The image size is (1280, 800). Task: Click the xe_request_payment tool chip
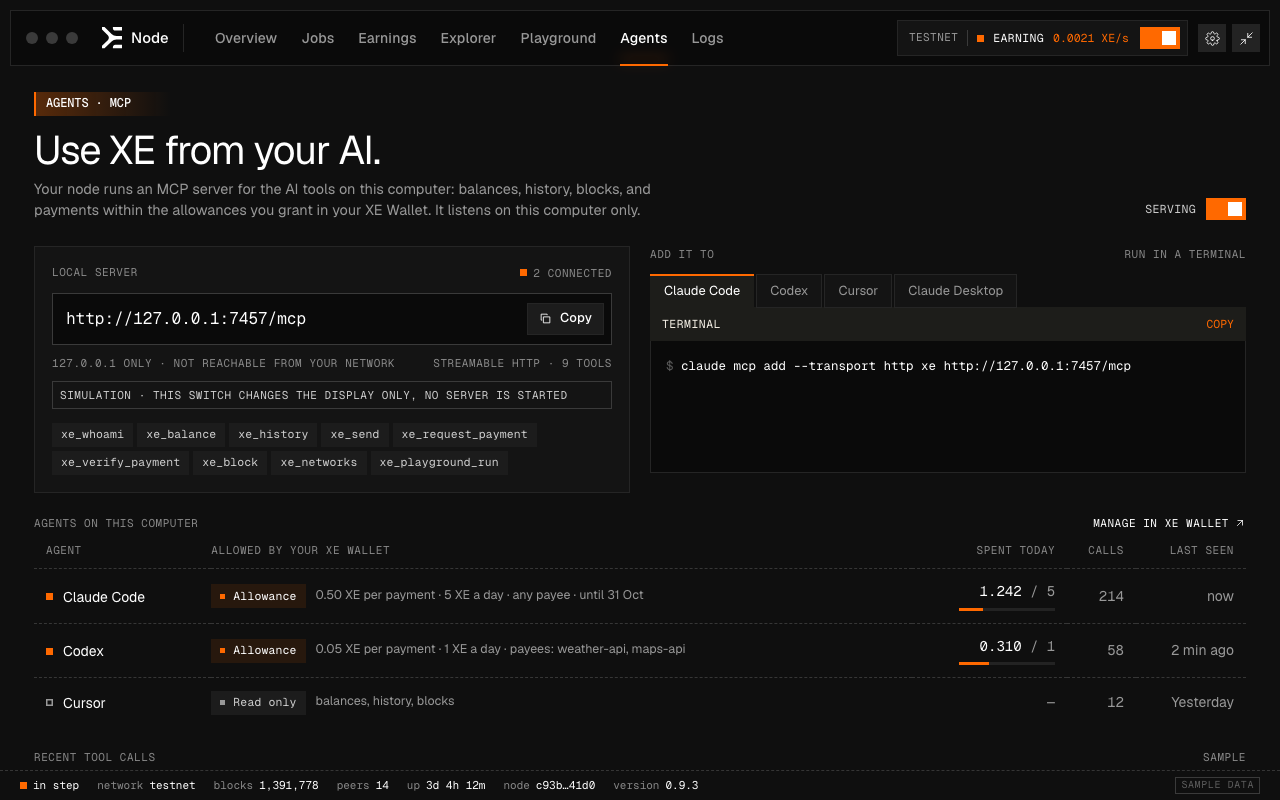(465, 435)
